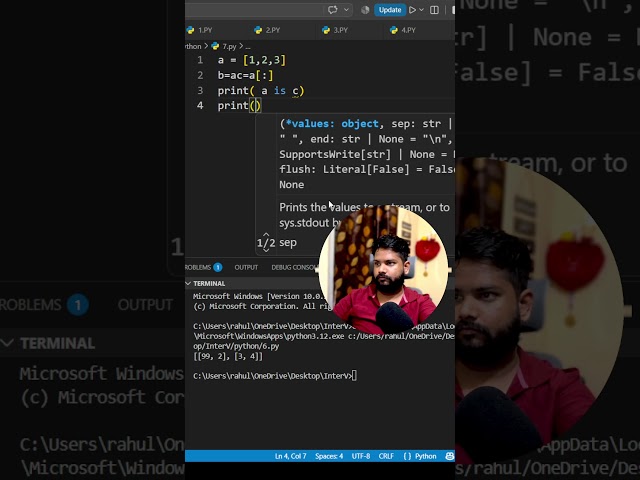Open the Output panel tab

tap(246, 267)
